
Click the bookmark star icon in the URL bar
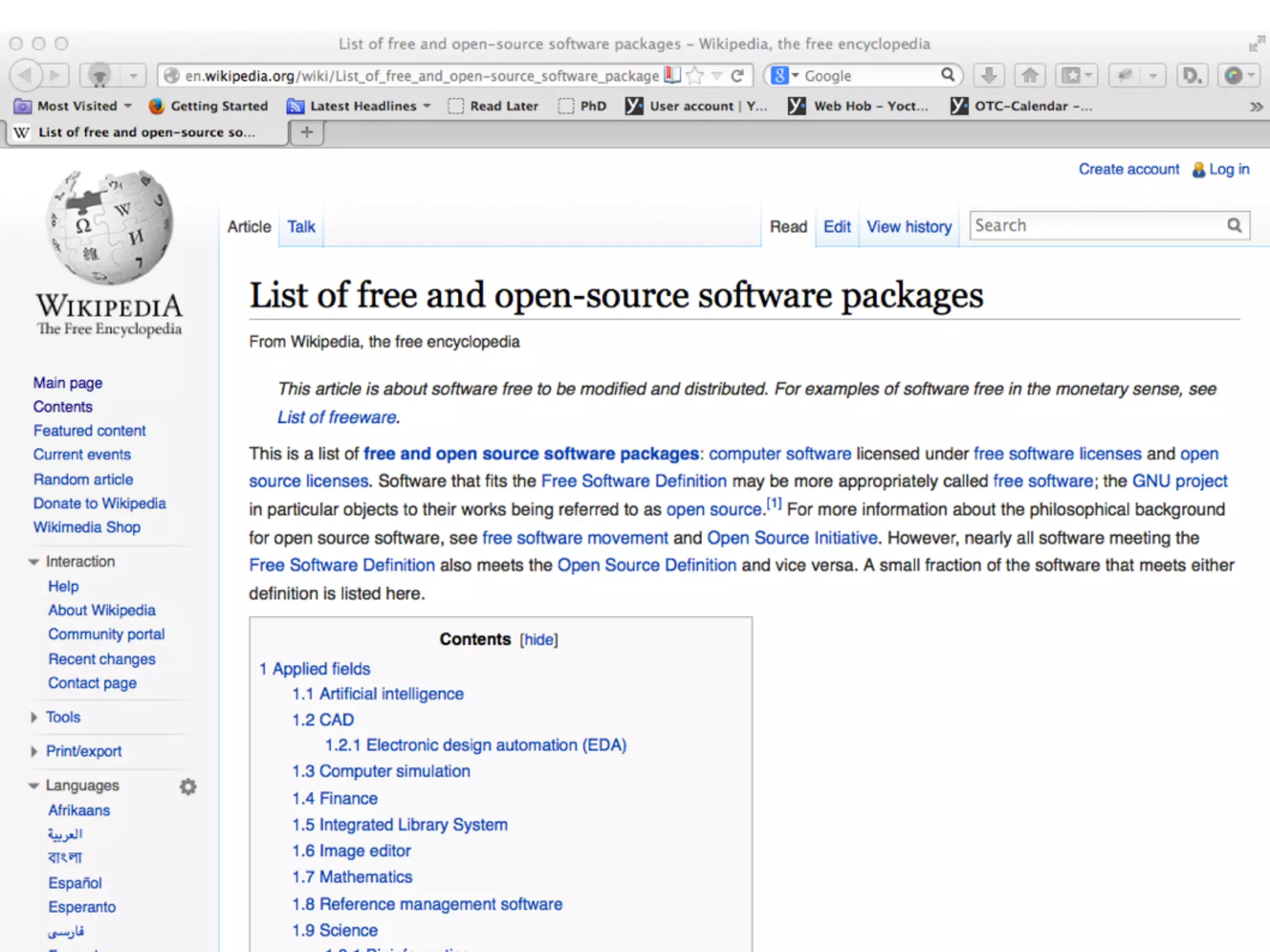pyautogui.click(x=696, y=76)
